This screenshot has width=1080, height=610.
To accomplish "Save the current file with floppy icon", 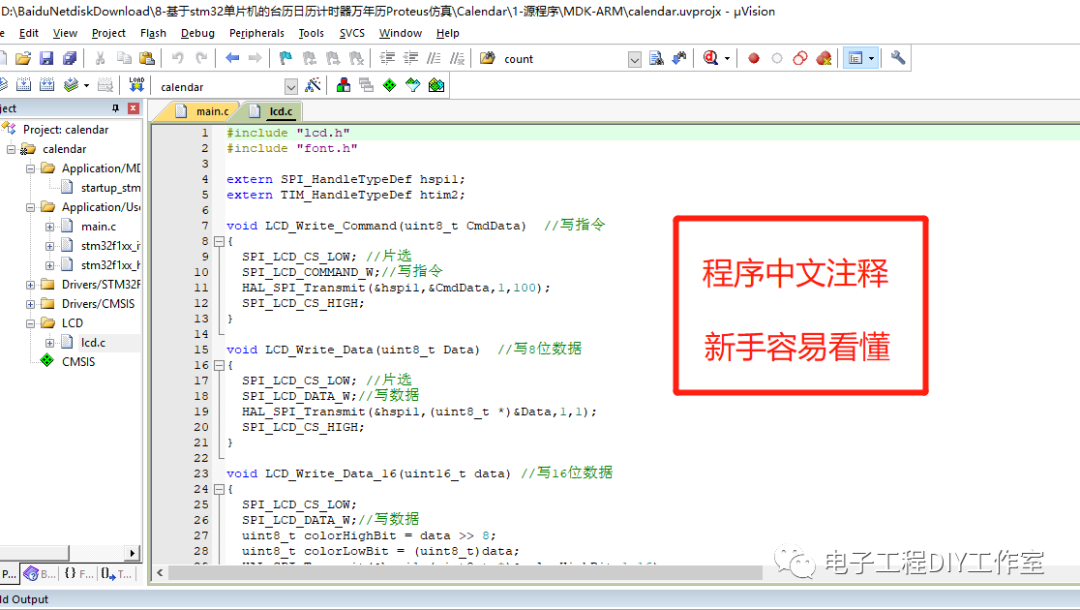I will pos(46,59).
